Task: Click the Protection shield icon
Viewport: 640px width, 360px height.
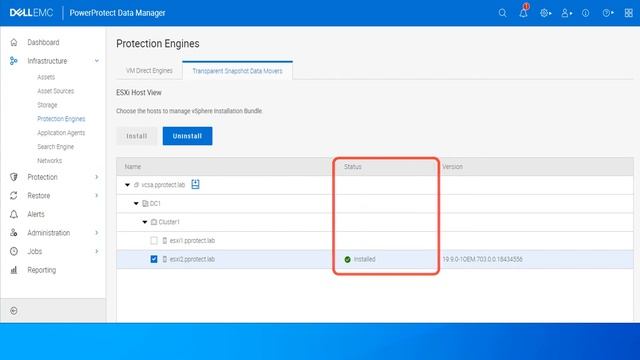Action: tap(14, 177)
